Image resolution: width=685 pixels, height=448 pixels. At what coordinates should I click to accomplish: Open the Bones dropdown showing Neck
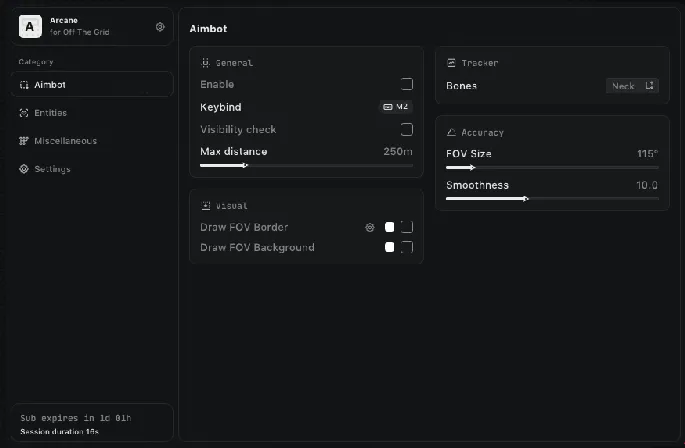pyautogui.click(x=632, y=86)
